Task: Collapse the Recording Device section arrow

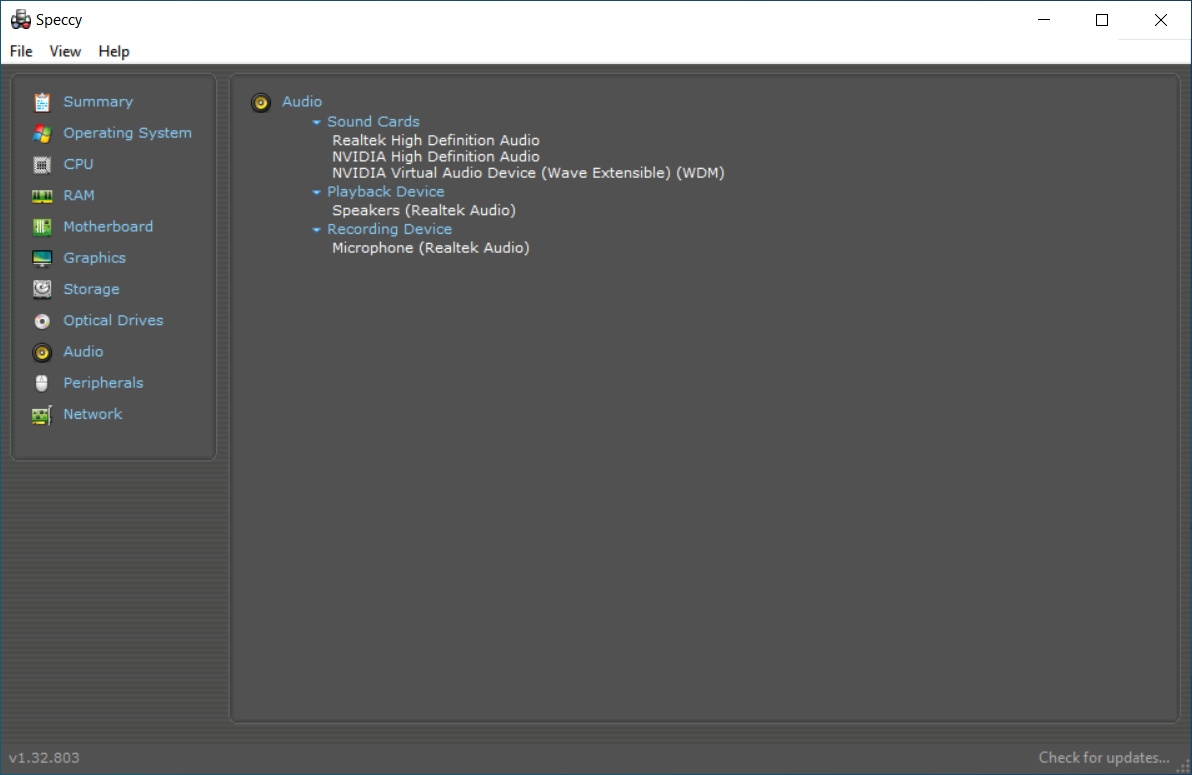Action: tap(316, 230)
